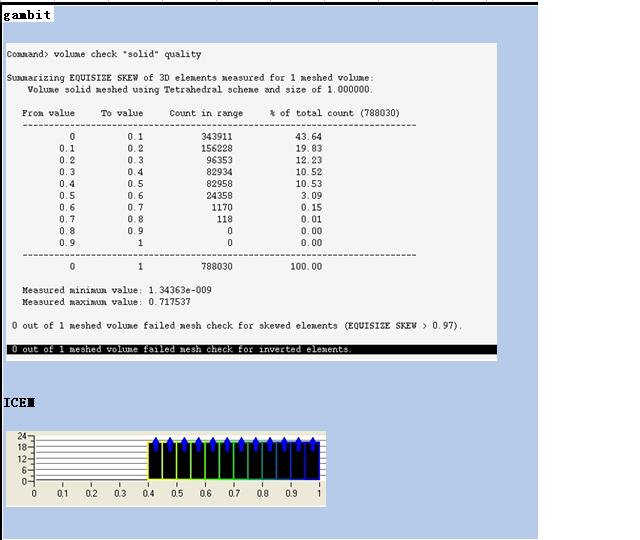Click the 24 label on histogram vertical axis
The image size is (640, 540).
point(20,437)
